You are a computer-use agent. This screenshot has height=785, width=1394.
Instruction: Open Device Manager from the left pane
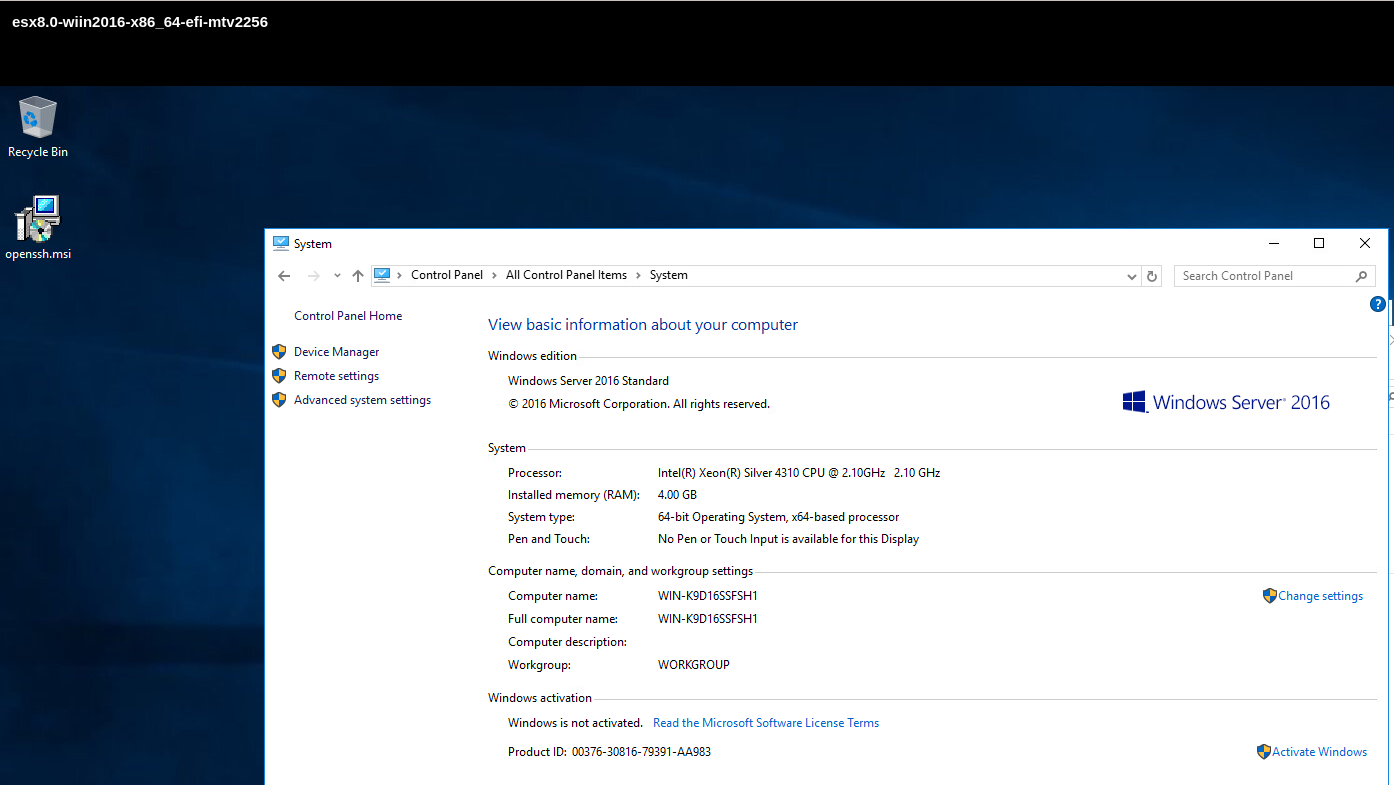(336, 352)
